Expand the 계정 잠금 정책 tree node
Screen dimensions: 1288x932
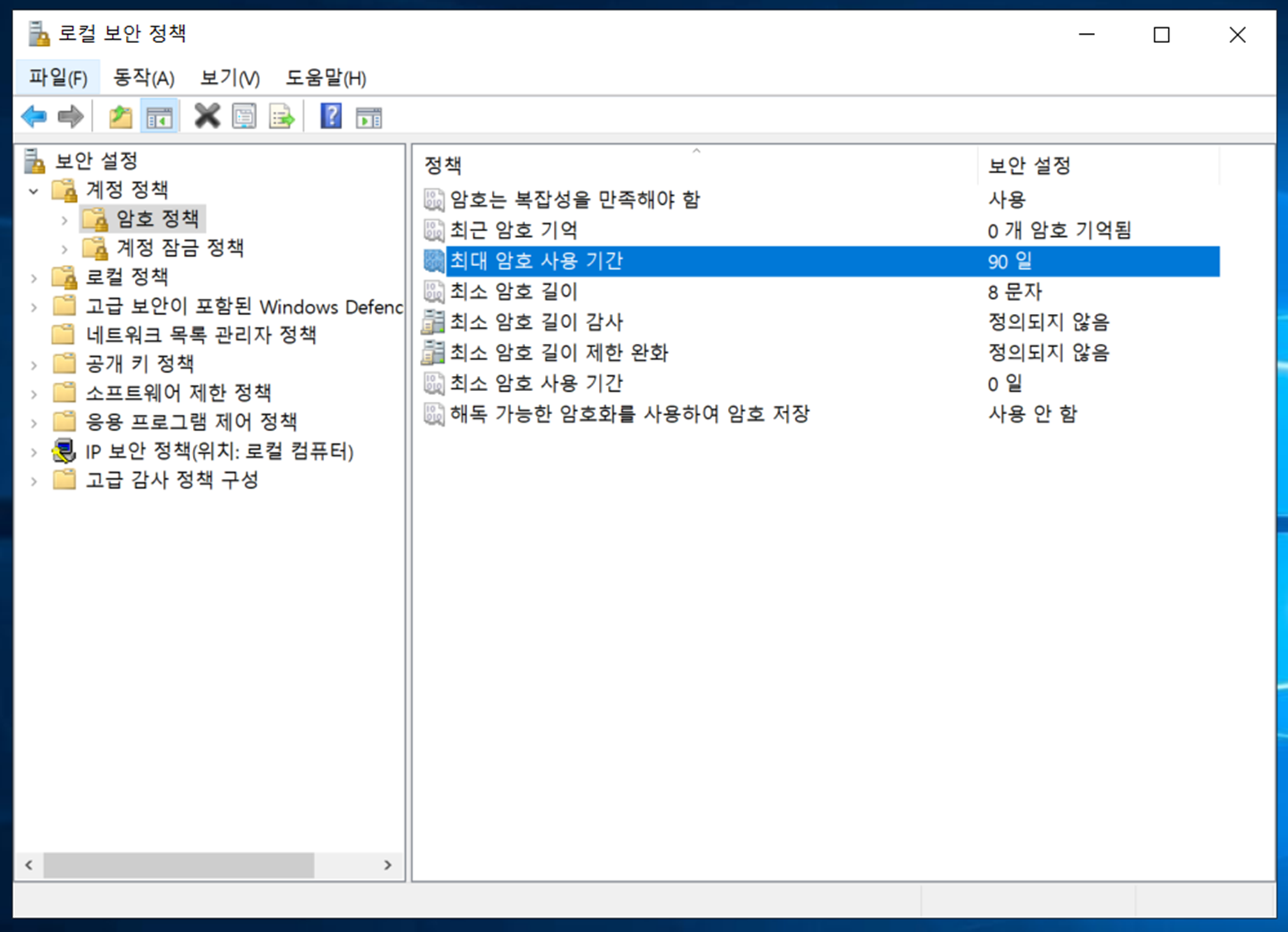(x=65, y=249)
